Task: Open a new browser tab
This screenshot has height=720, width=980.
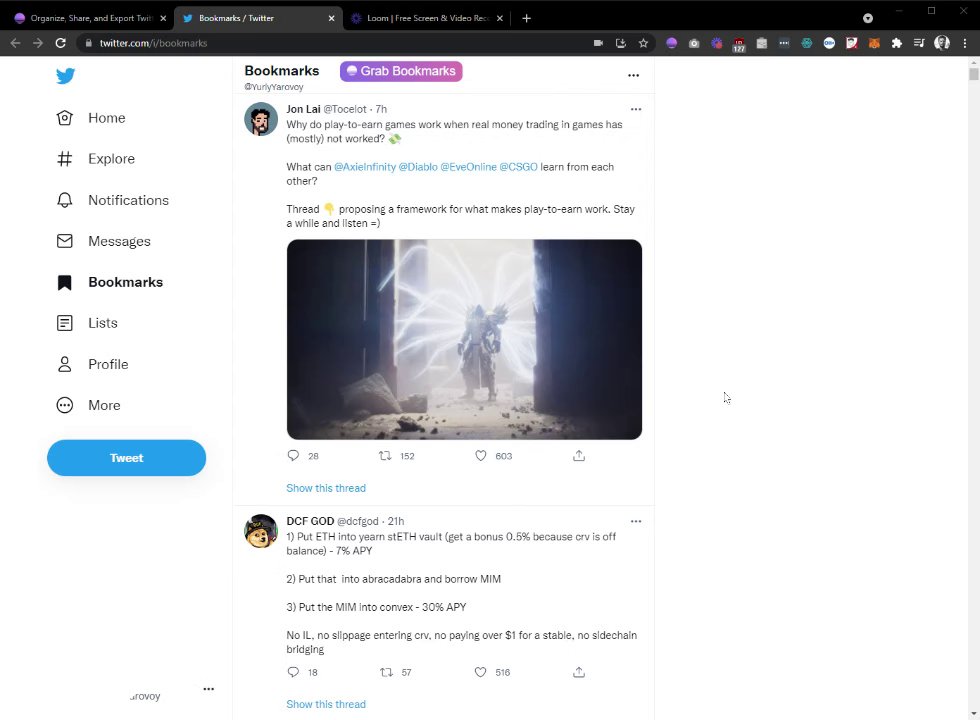Action: pyautogui.click(x=526, y=18)
